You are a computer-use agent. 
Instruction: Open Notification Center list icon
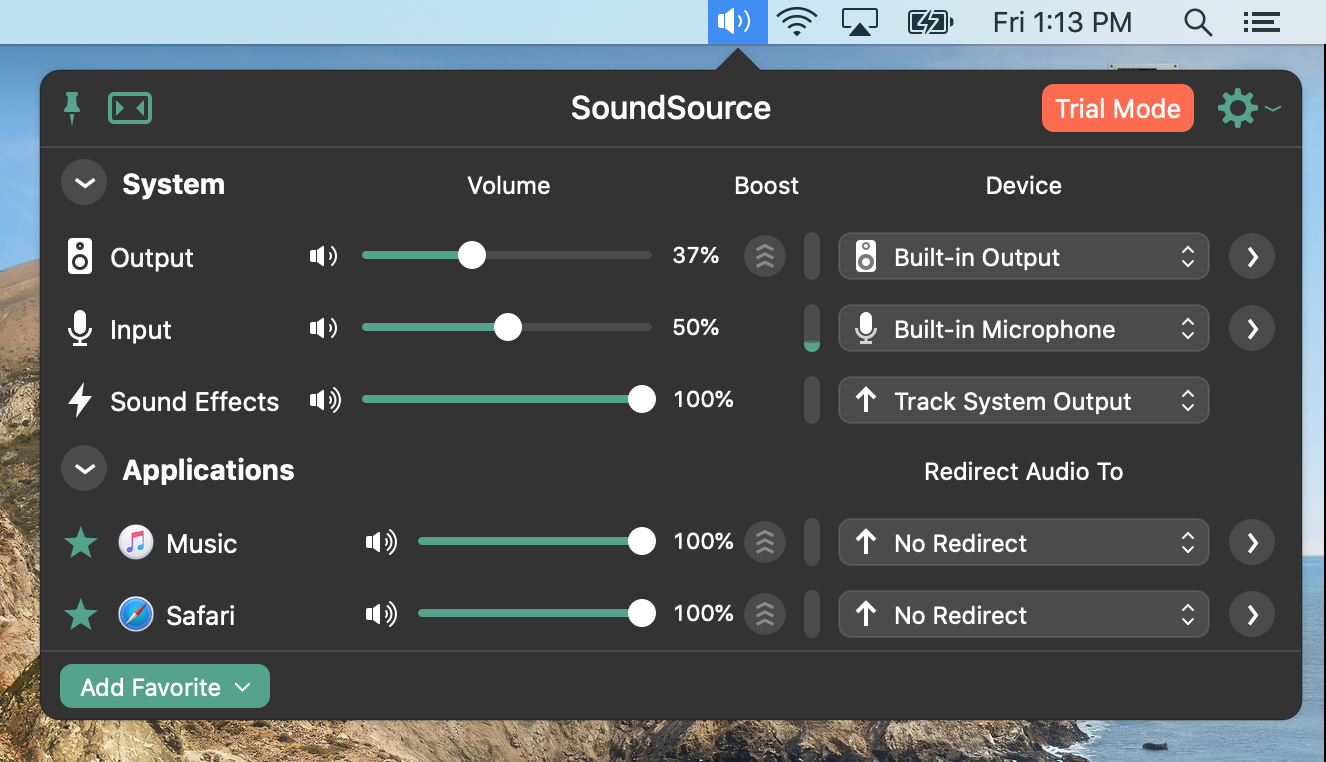pyautogui.click(x=1262, y=22)
